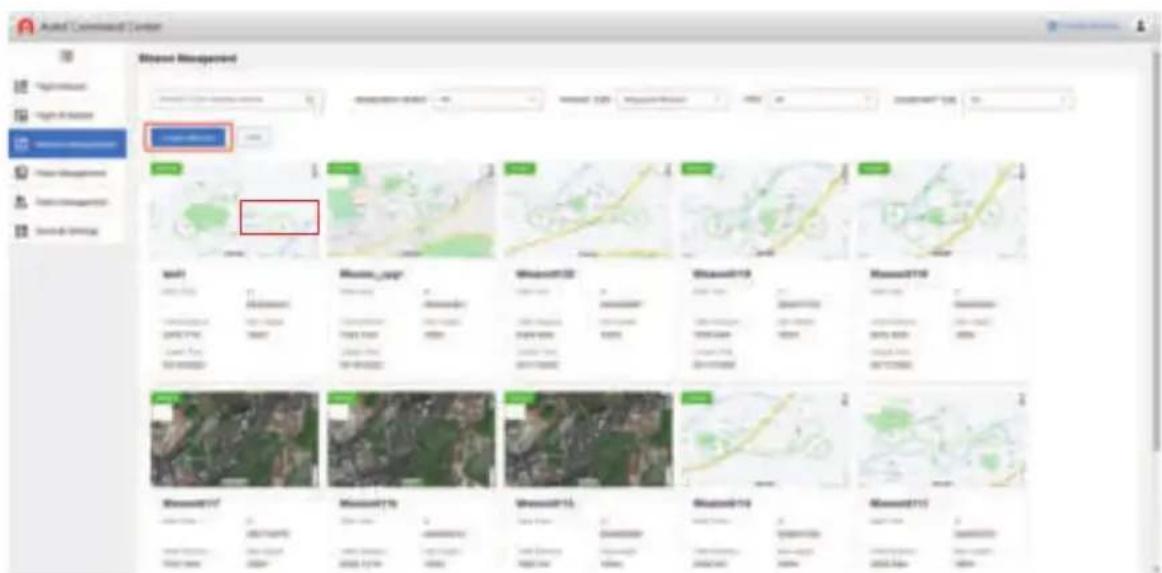Open more options on the bottom row's fifth card
The height and width of the screenshot is (573, 1162).
click(x=1022, y=400)
